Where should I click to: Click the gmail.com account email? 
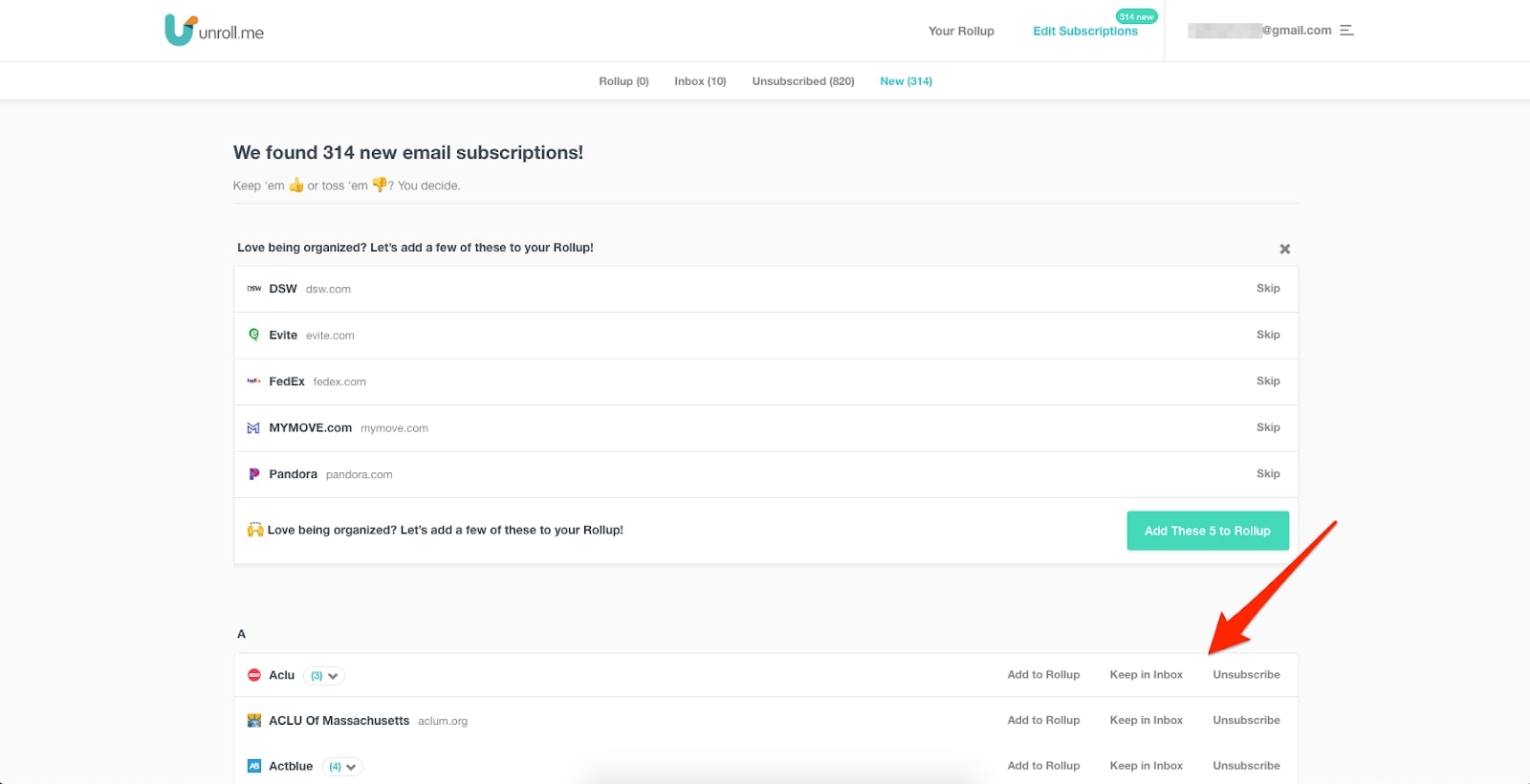tap(1259, 31)
